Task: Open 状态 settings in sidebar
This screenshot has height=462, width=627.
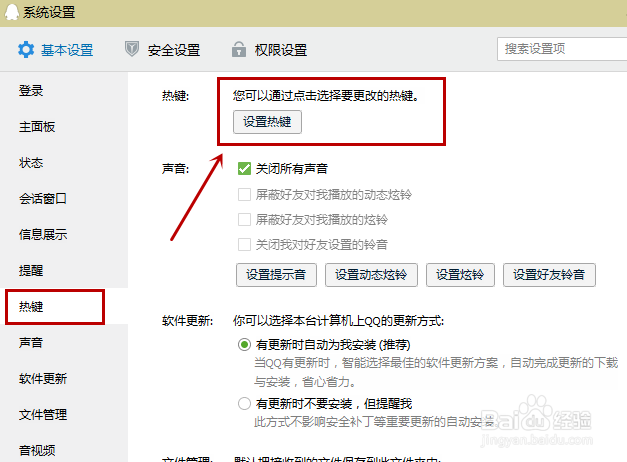Action: pyautogui.click(x=31, y=163)
